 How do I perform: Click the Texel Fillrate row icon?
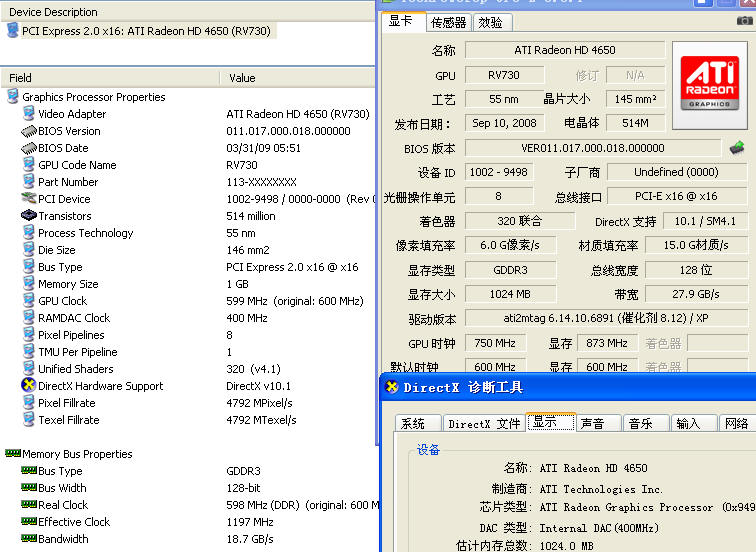coord(29,419)
